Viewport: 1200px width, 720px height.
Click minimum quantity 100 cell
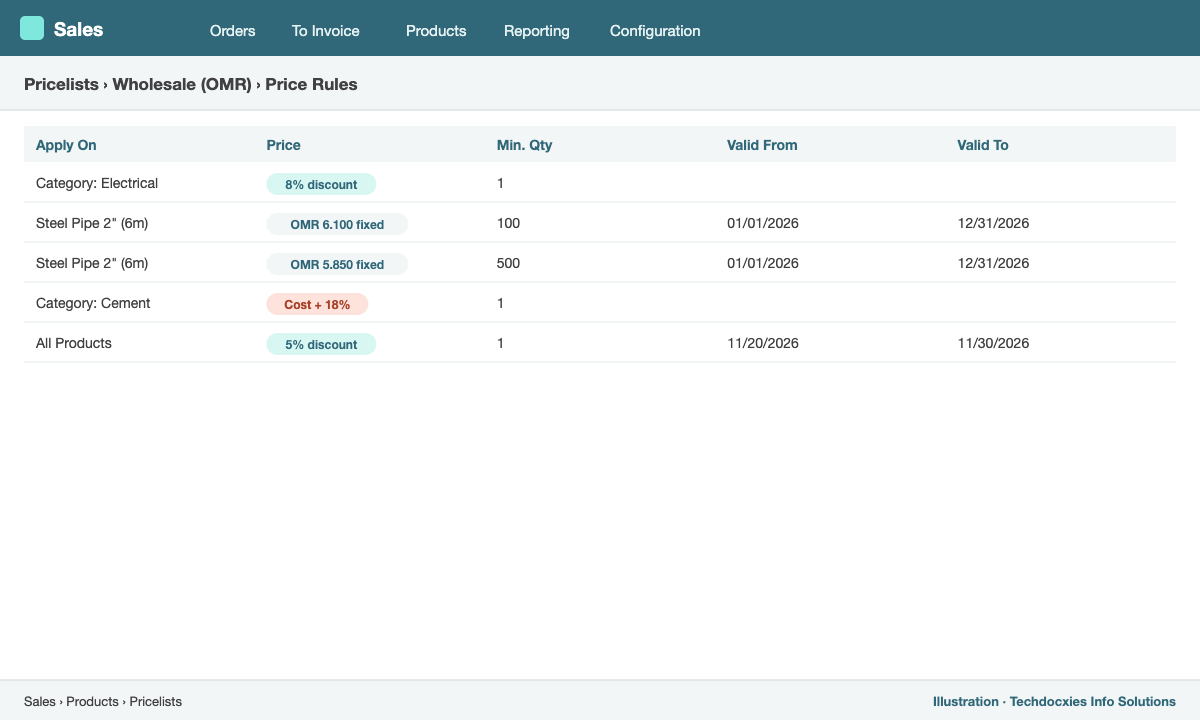[509, 223]
